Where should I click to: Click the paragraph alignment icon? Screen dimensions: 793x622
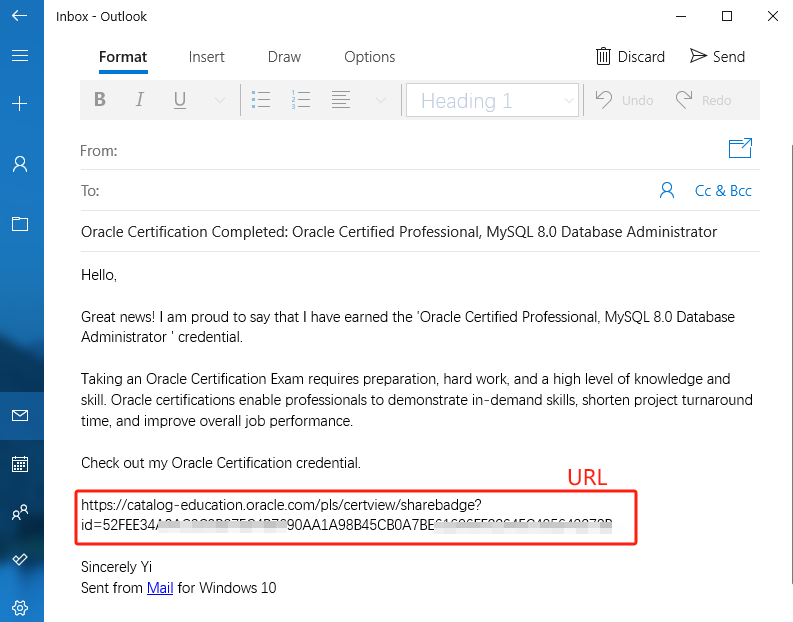(340, 100)
